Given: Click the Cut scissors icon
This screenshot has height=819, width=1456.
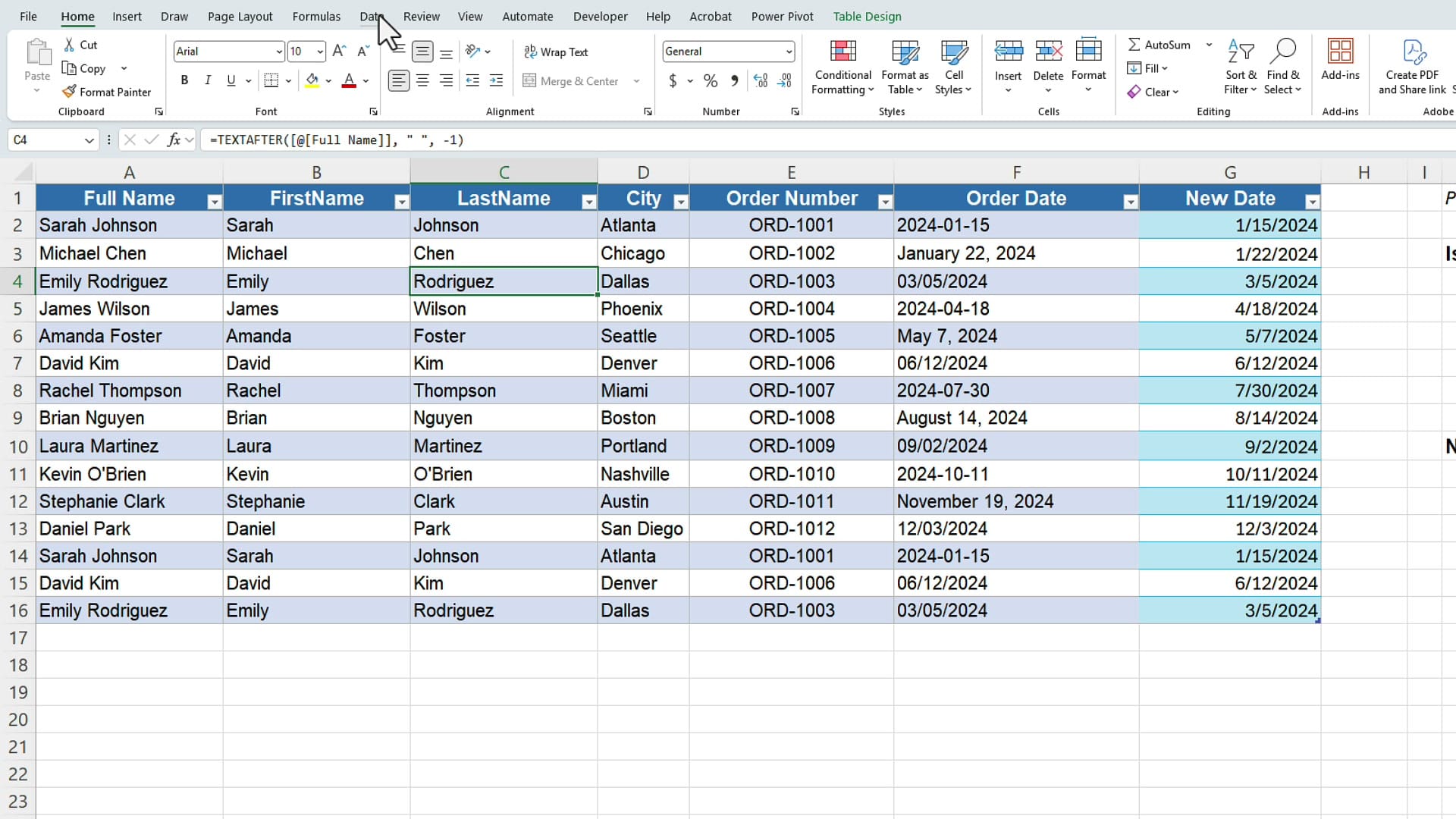Looking at the screenshot, I should [70, 45].
